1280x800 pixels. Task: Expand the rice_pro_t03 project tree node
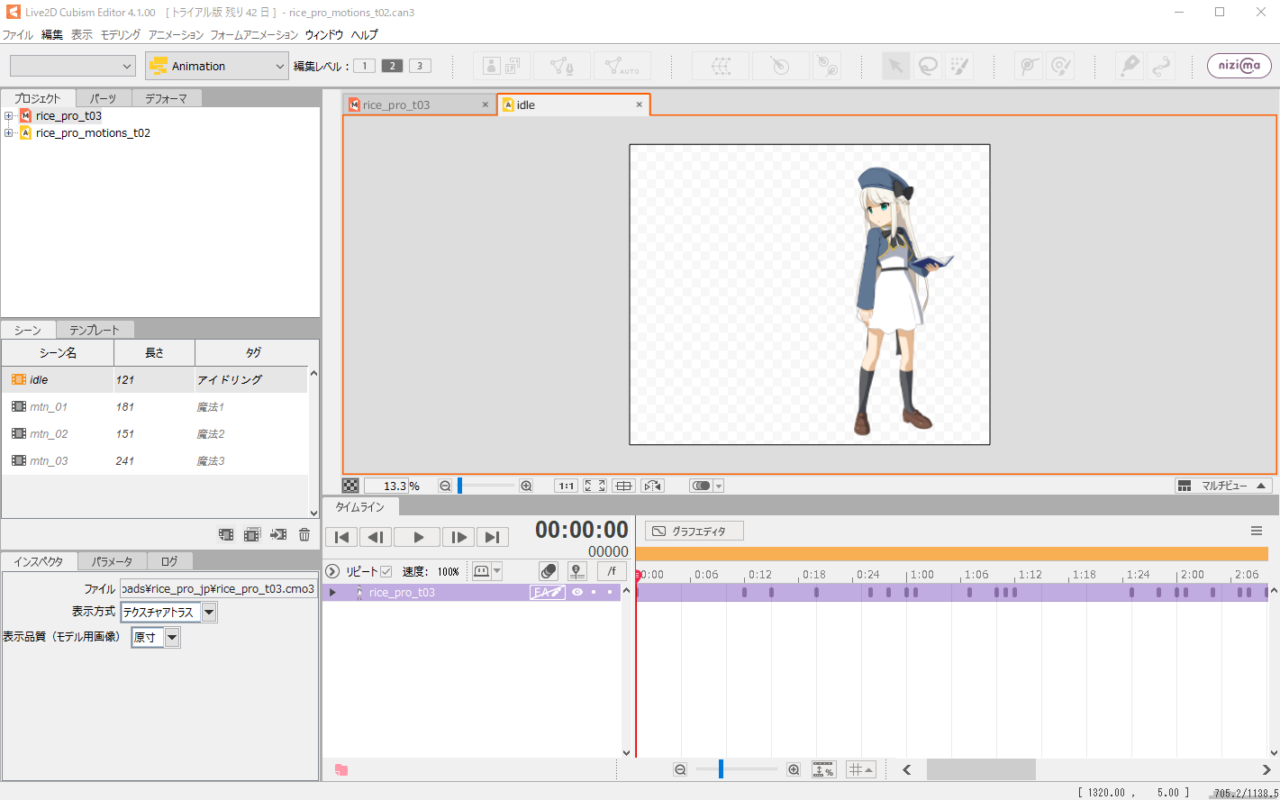pos(10,115)
